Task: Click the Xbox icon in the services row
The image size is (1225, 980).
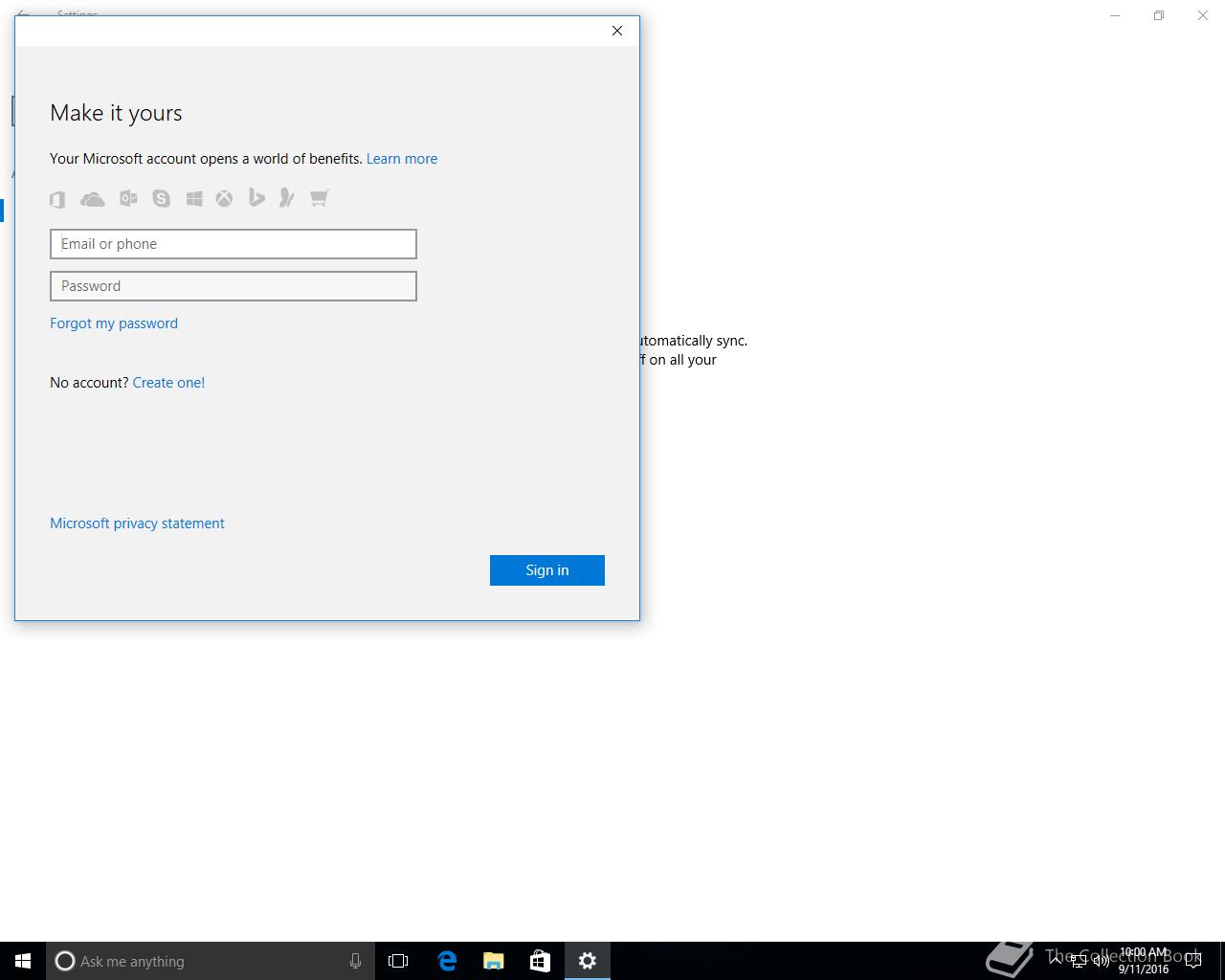Action: (224, 198)
